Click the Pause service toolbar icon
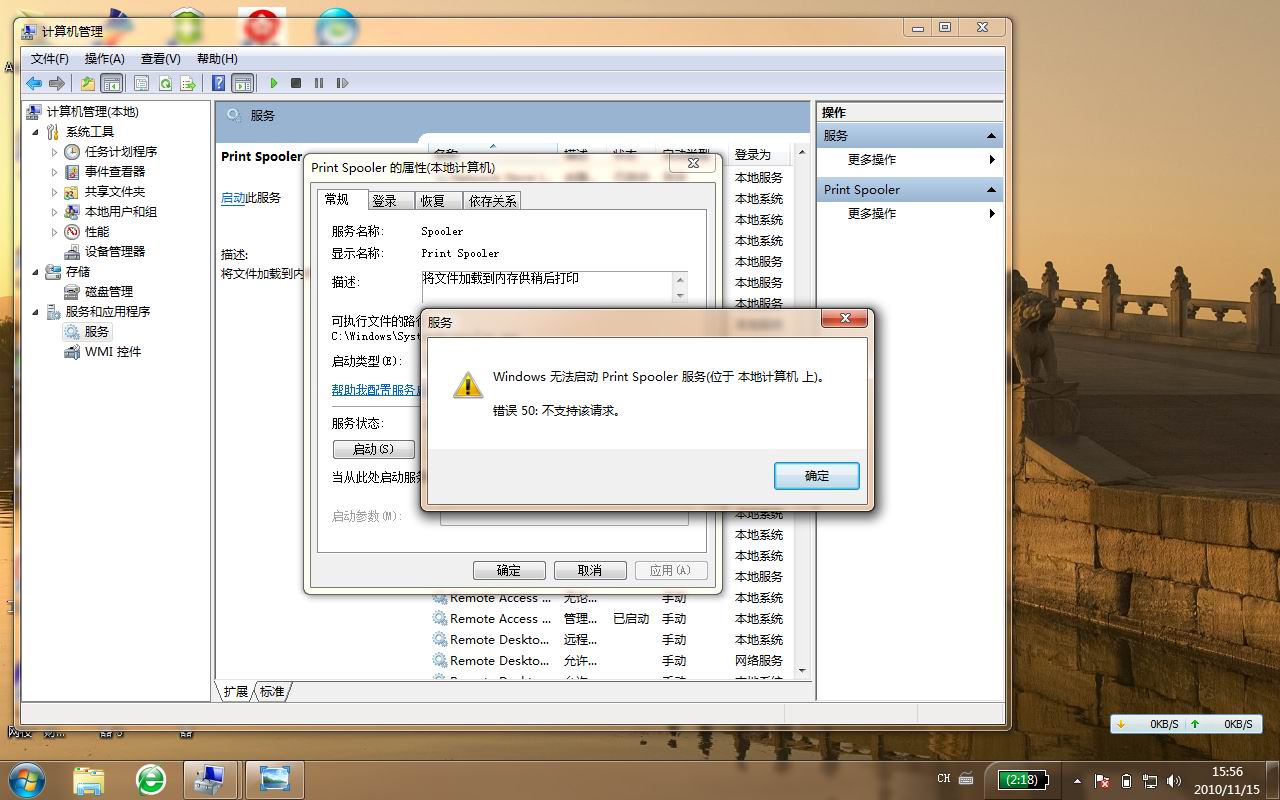 (319, 84)
